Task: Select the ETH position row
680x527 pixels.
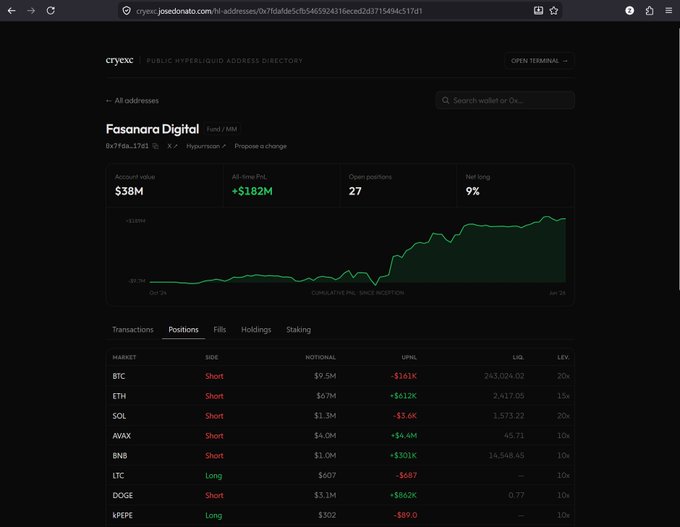Action: point(340,396)
